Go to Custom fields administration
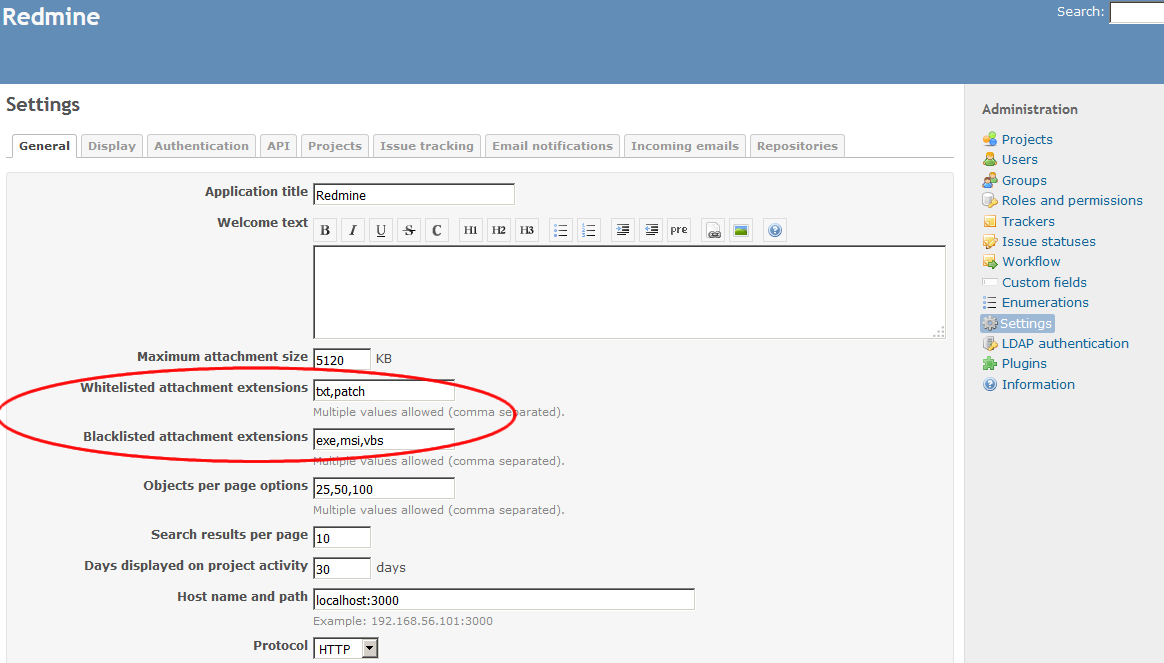This screenshot has height=663, width=1164. (x=1044, y=282)
